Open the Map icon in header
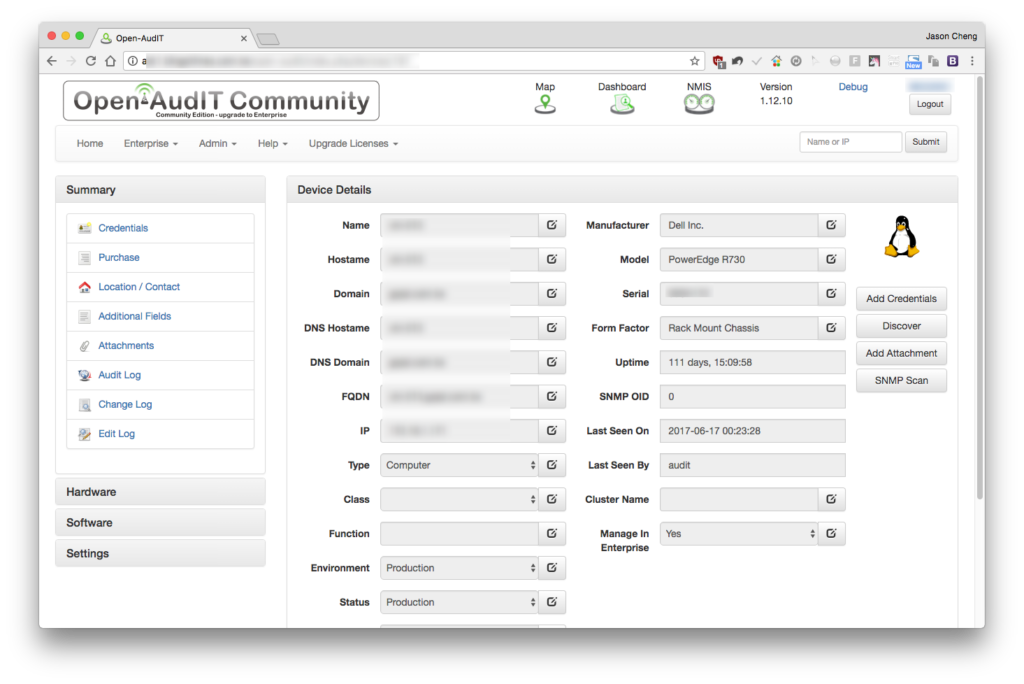The width and height of the screenshot is (1024, 684). tap(545, 104)
